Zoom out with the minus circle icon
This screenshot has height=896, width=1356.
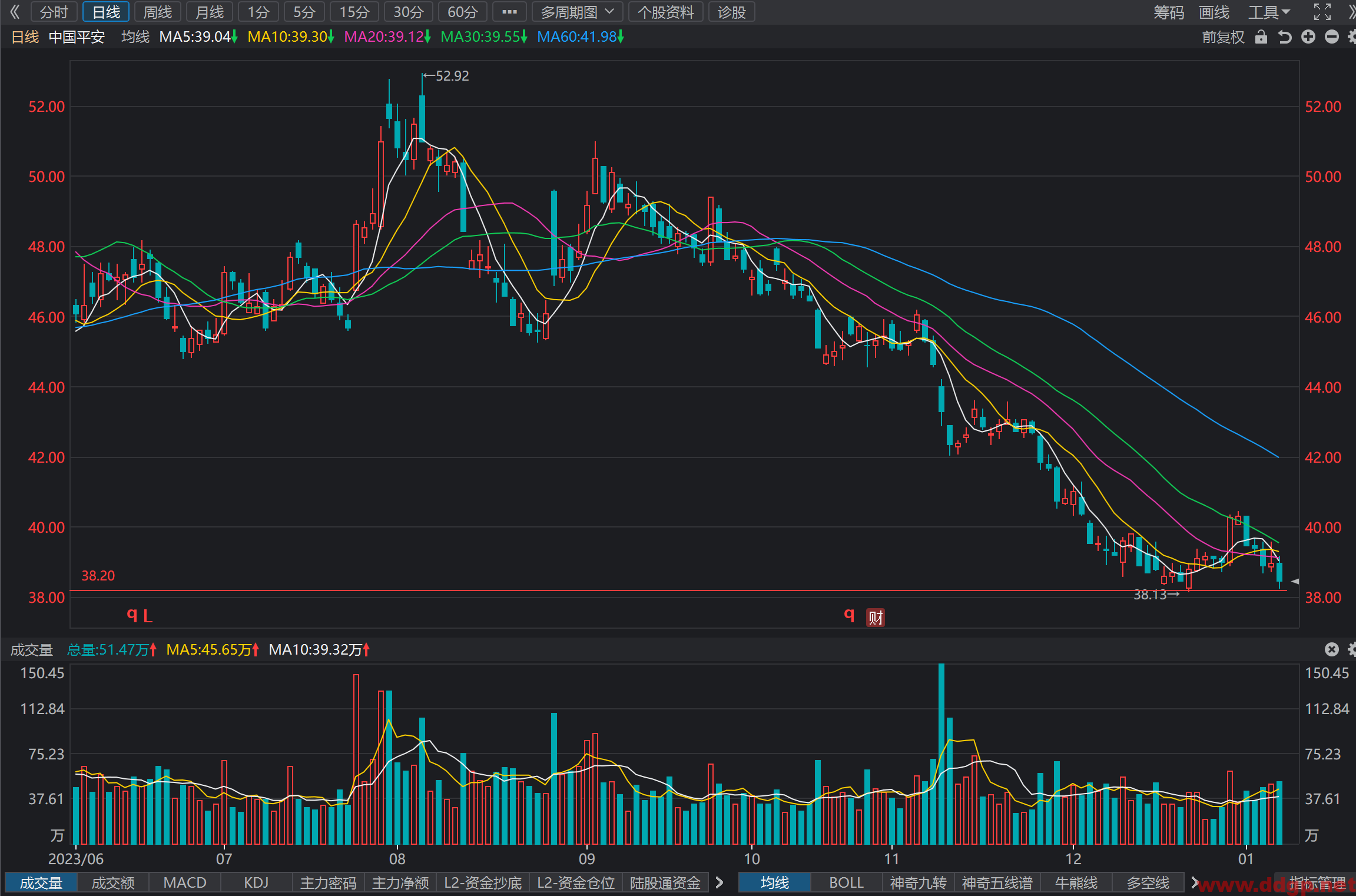[1332, 37]
